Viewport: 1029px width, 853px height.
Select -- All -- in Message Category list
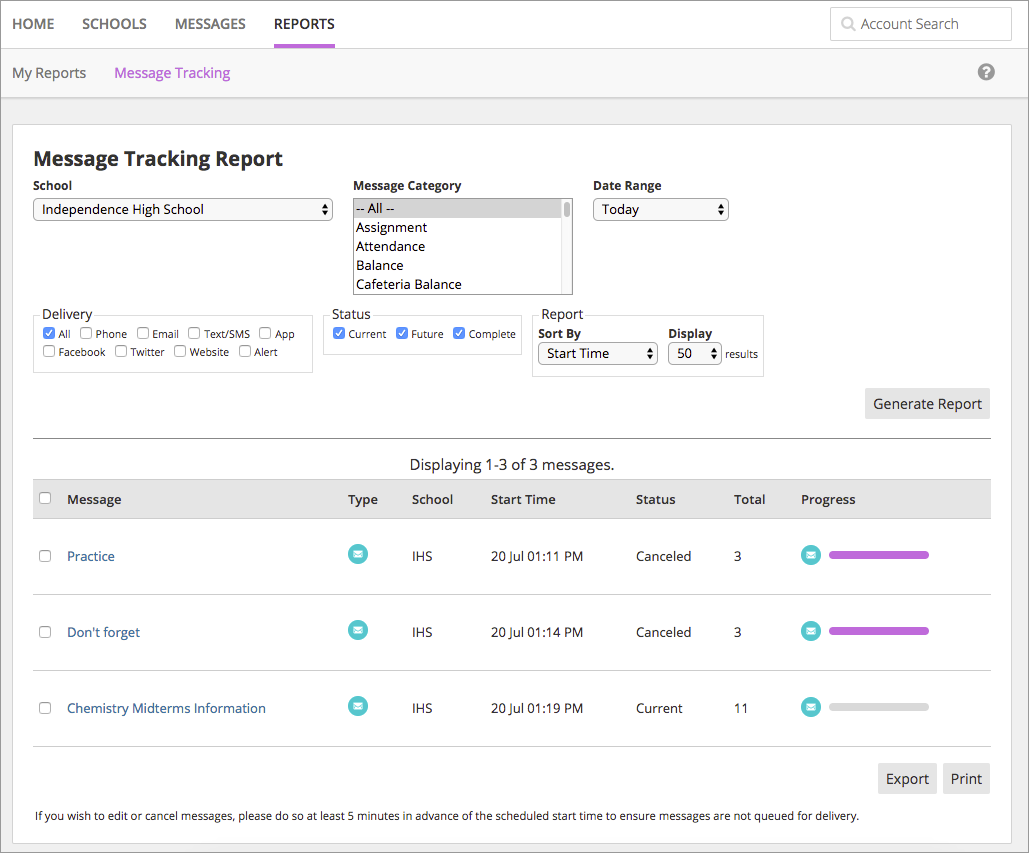click(457, 208)
